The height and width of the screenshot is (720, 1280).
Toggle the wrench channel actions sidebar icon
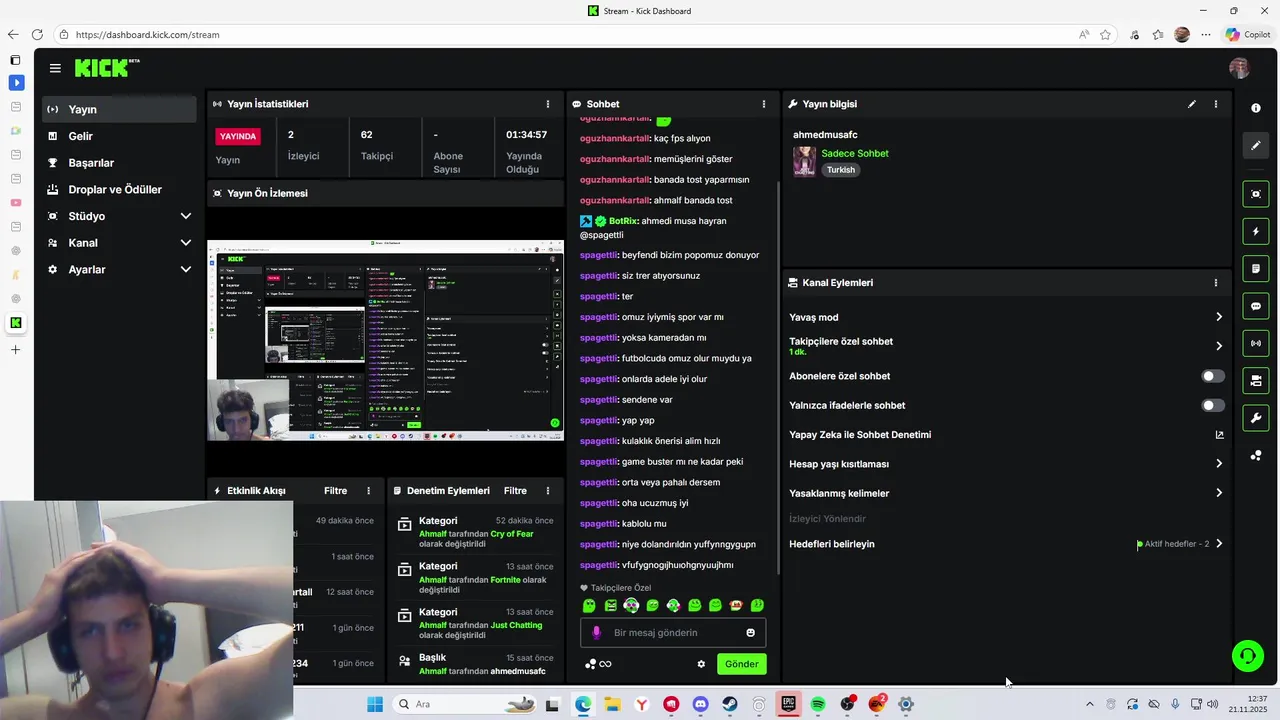1256,418
